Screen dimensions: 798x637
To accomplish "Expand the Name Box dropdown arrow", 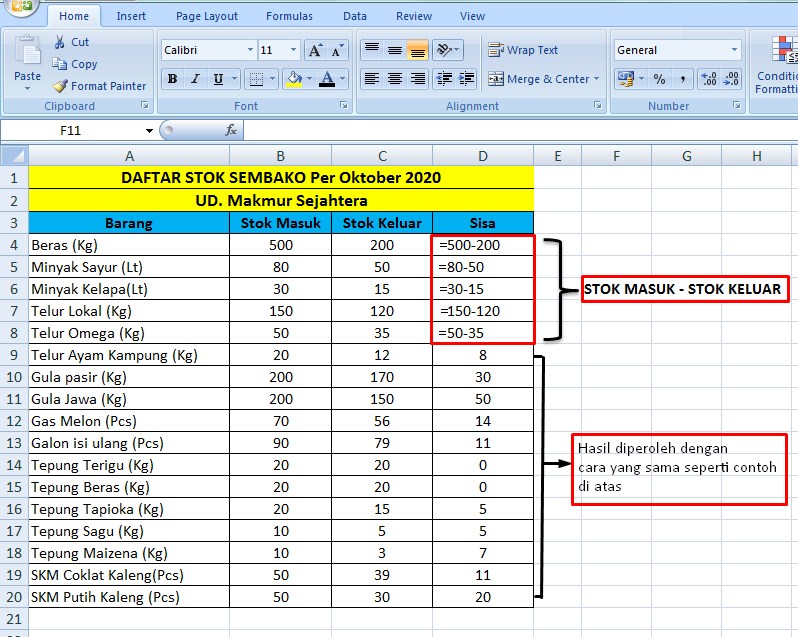I will [149, 131].
